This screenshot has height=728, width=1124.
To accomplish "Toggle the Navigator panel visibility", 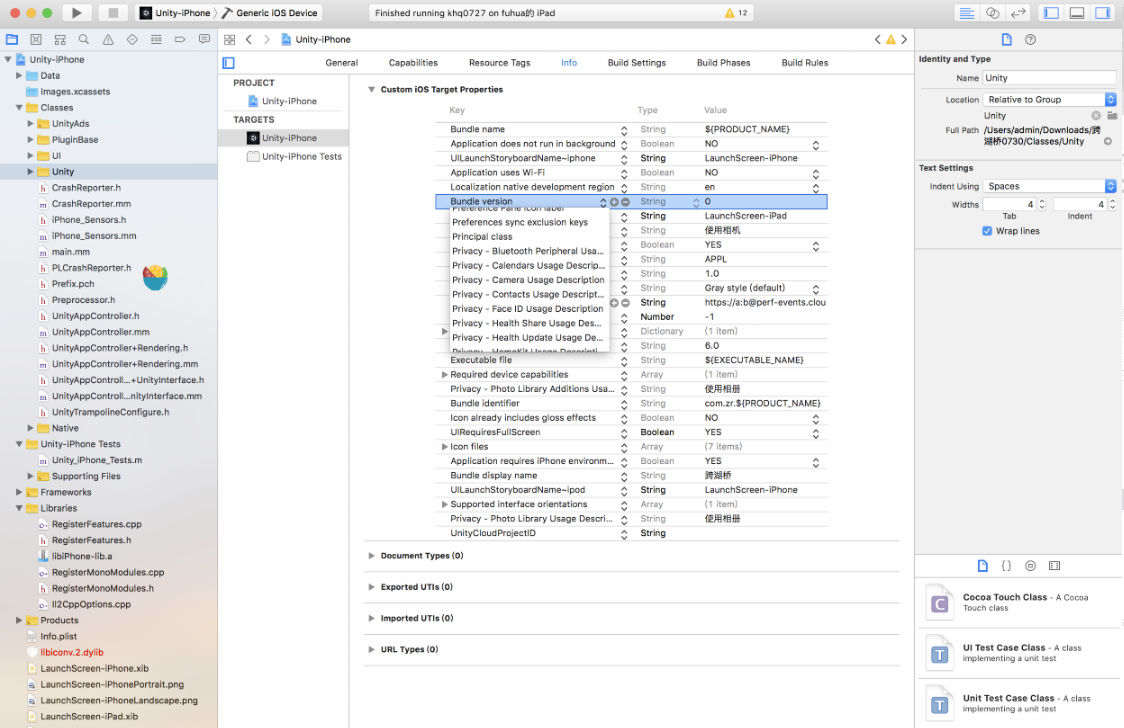I will 1051,13.
